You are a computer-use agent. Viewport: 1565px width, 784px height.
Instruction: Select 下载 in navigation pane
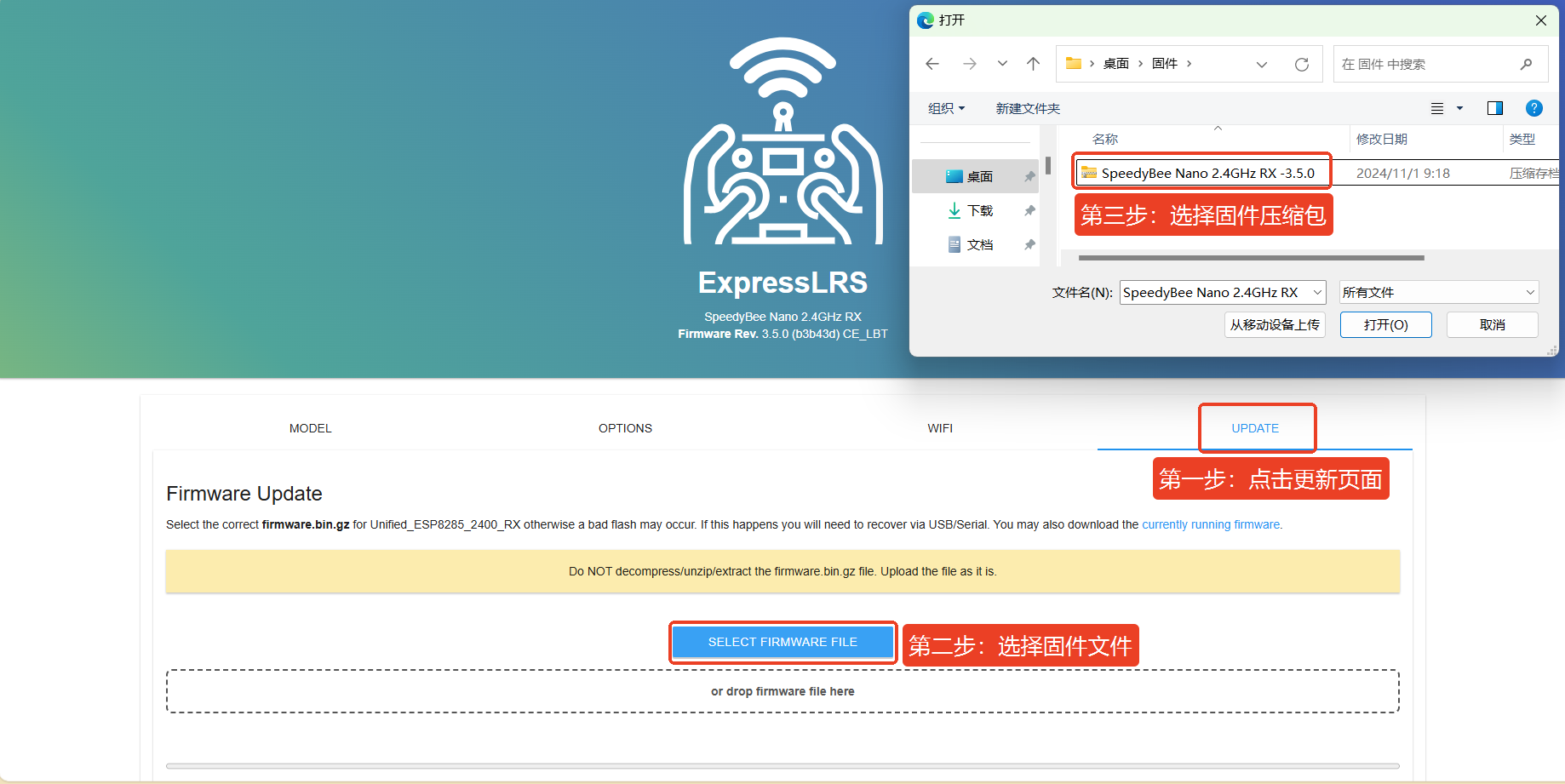[x=975, y=210]
